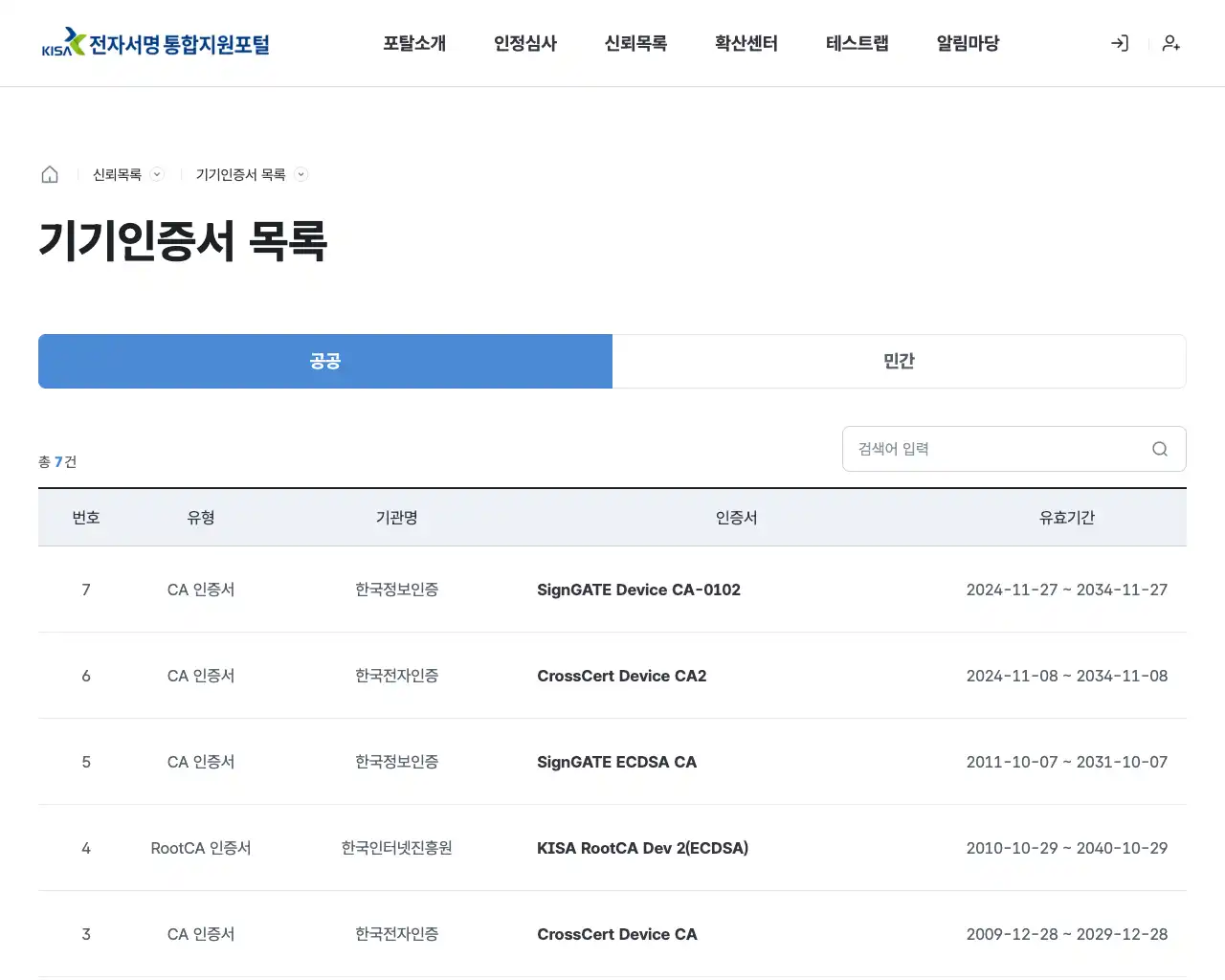This screenshot has height=980, width=1225.
Task: Open SignGATE ECDSA CA certificate
Action: [617, 762]
